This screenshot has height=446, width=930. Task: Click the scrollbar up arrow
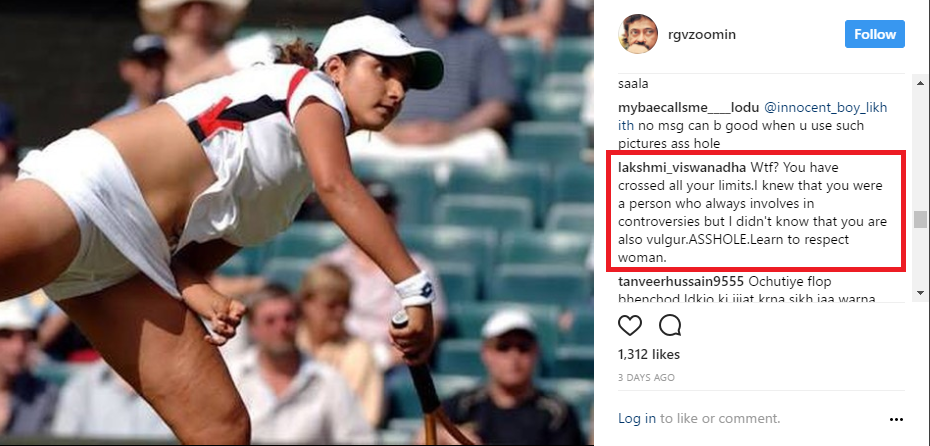click(x=920, y=82)
